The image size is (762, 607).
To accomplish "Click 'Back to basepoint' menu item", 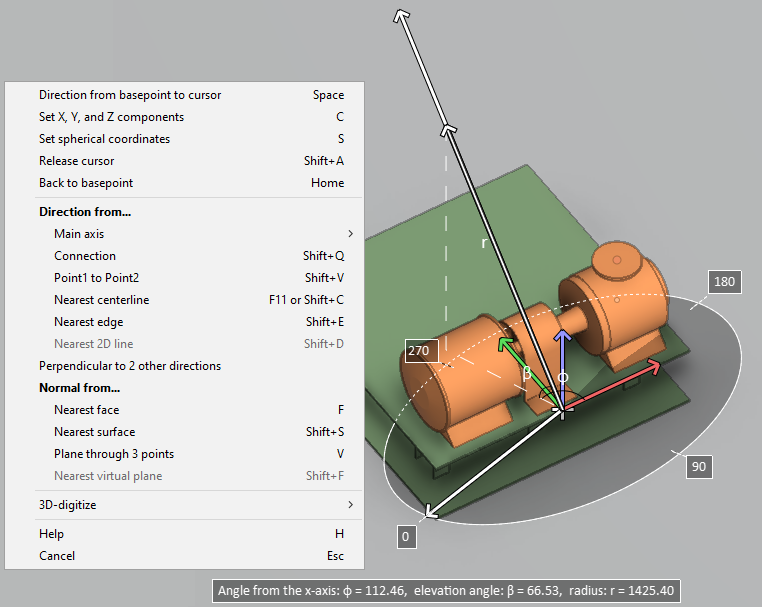I will tap(86, 183).
